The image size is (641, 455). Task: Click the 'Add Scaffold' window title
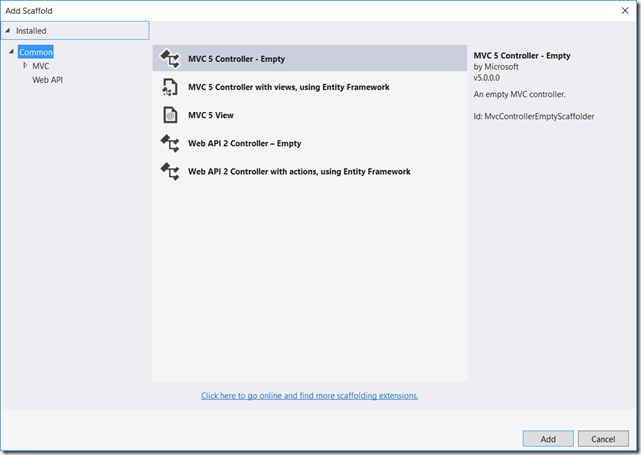pyautogui.click(x=29, y=11)
